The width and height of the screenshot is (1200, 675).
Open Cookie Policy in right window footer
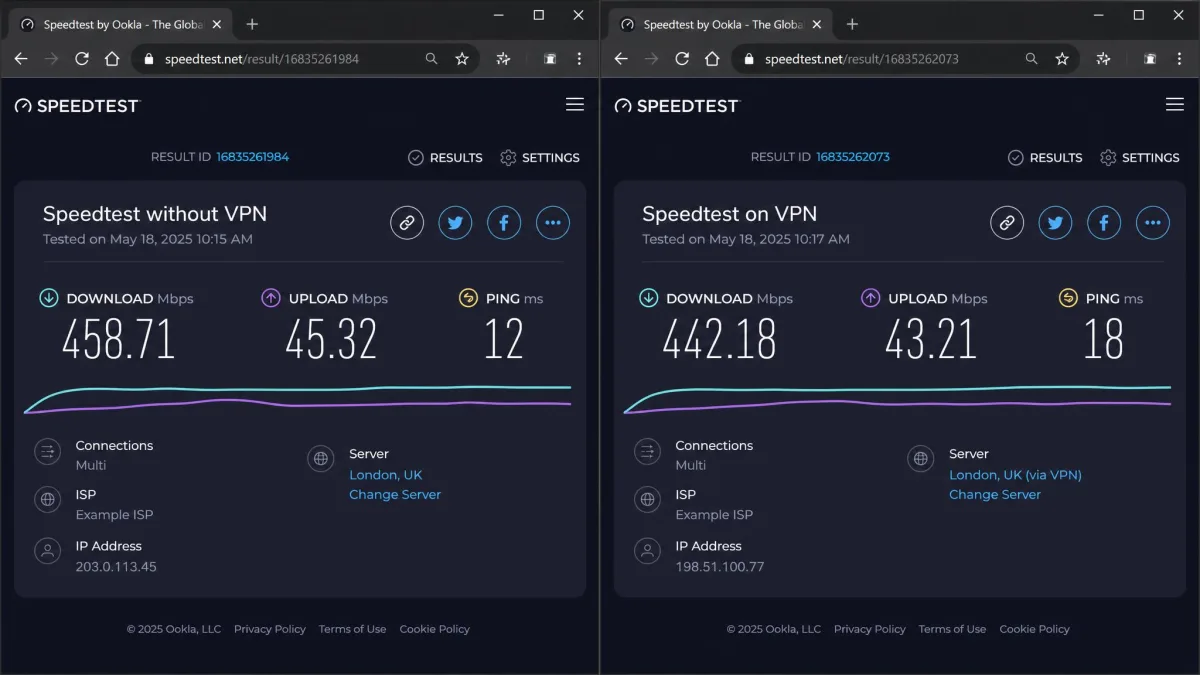click(1034, 629)
